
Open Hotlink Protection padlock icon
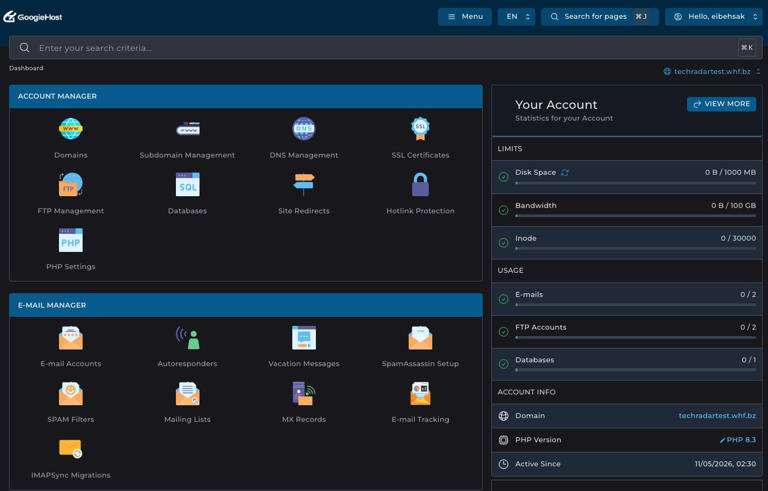coord(420,185)
